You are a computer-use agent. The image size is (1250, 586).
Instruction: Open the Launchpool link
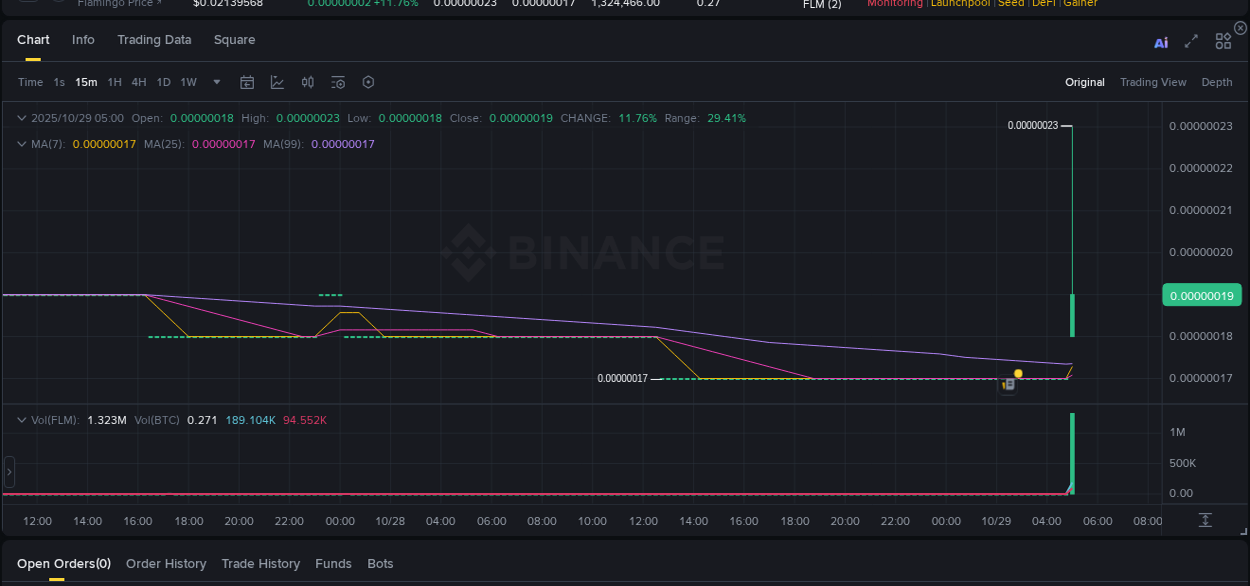(960, 4)
